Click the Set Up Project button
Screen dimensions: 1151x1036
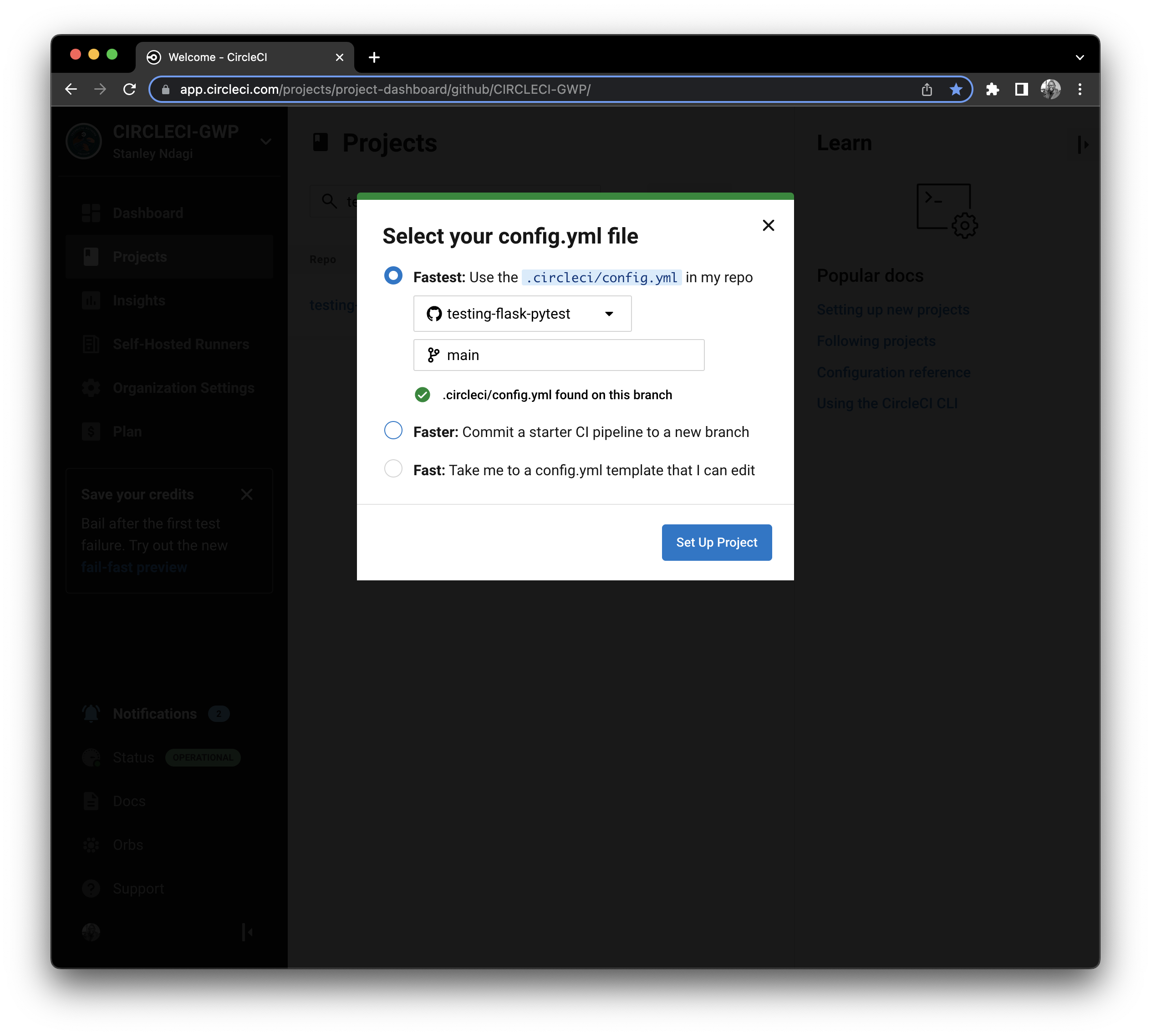tap(716, 543)
